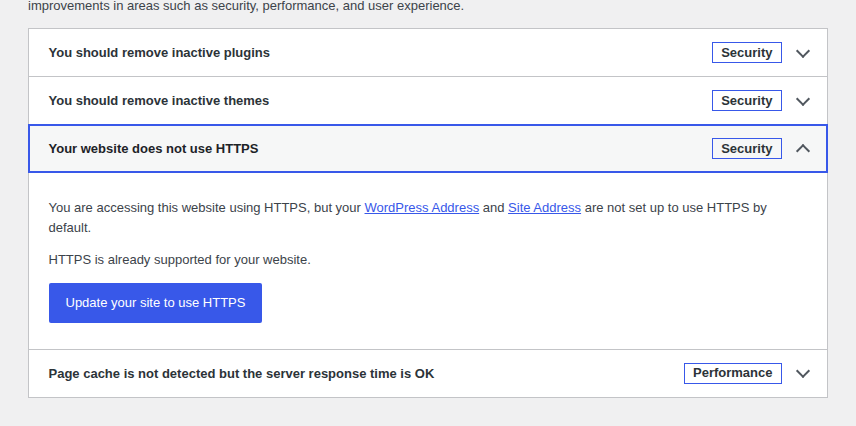
Task: Expand the inactive themes chevron
Action: [x=802, y=102]
